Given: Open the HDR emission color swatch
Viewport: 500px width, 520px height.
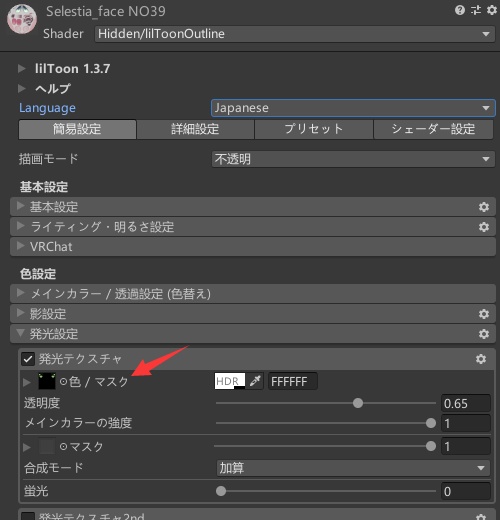Looking at the screenshot, I should tap(230, 381).
